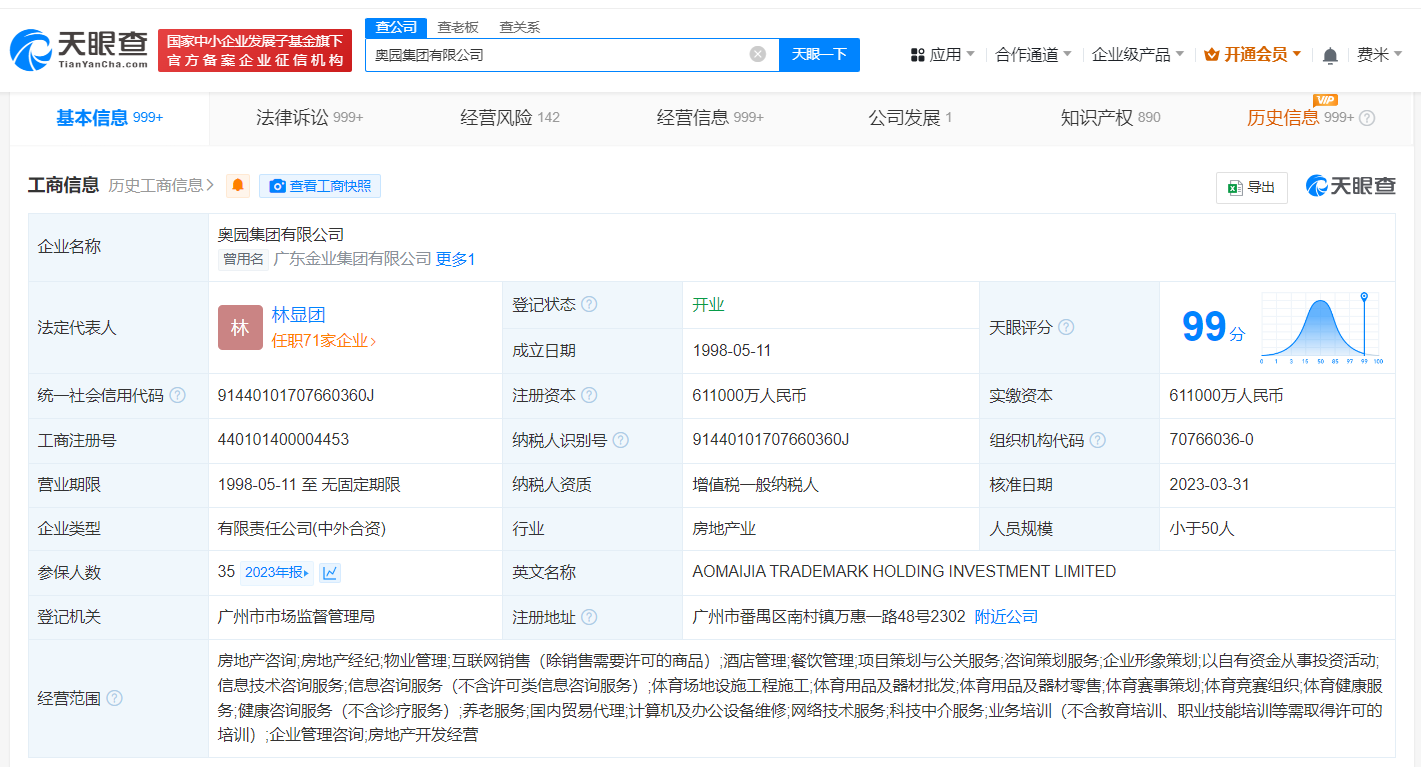Click the camera icon on 查看工商快照 button

[x=278, y=186]
